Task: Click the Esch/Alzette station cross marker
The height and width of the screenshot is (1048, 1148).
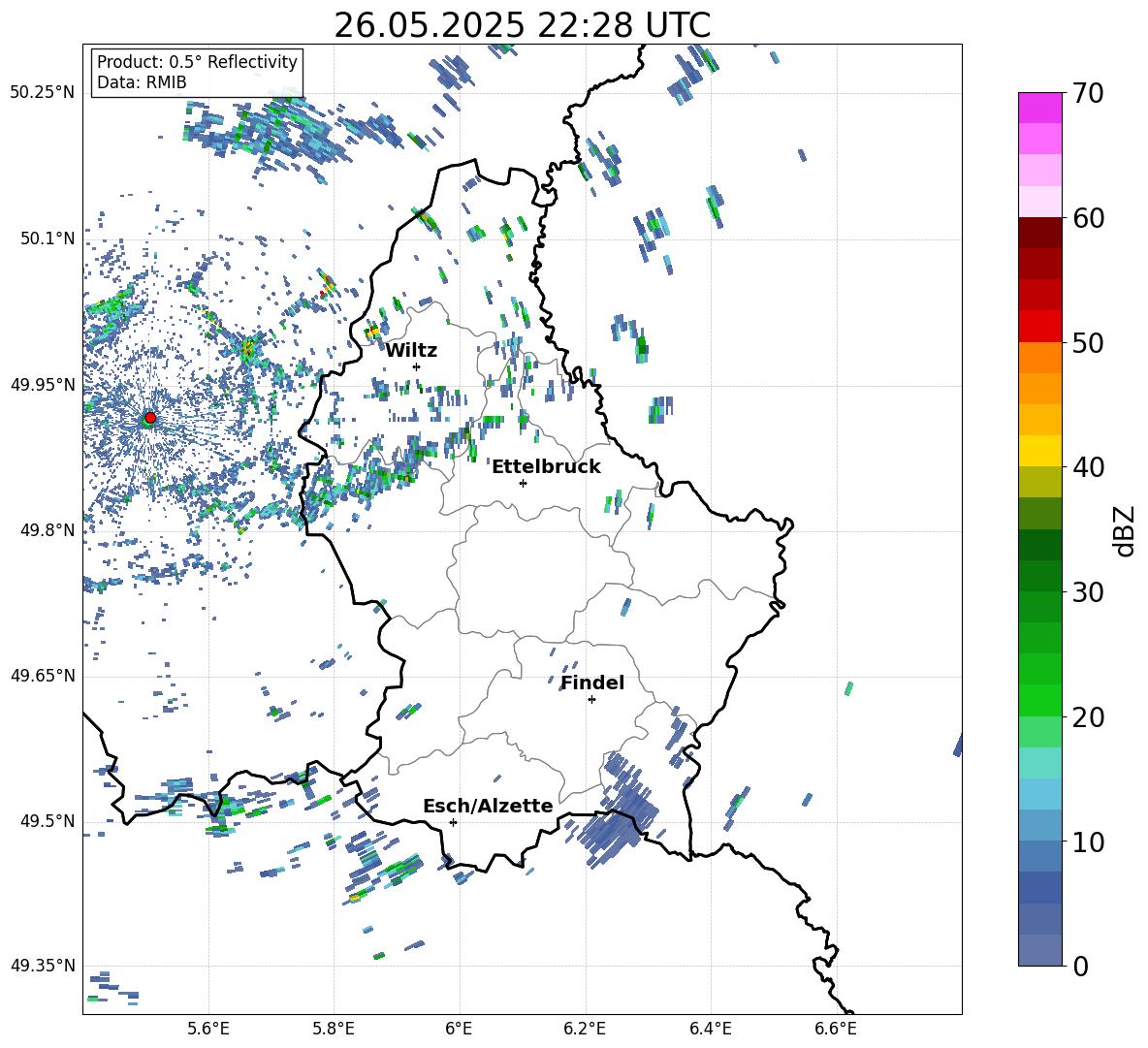Action: (453, 822)
